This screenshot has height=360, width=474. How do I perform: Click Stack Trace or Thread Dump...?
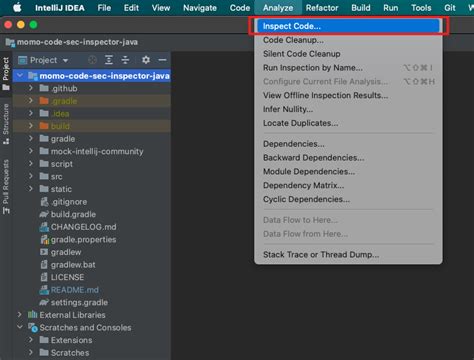(321, 255)
